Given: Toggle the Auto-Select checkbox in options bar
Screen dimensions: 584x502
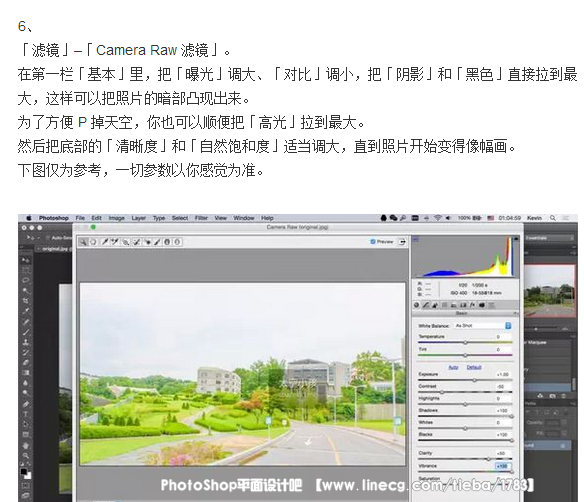Looking at the screenshot, I should (47, 238).
